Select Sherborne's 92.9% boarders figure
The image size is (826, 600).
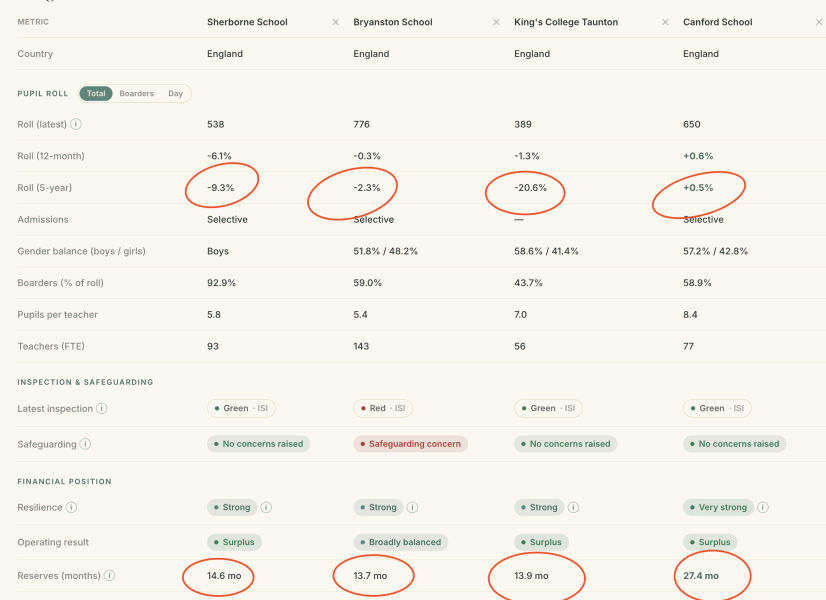pyautogui.click(x=221, y=283)
